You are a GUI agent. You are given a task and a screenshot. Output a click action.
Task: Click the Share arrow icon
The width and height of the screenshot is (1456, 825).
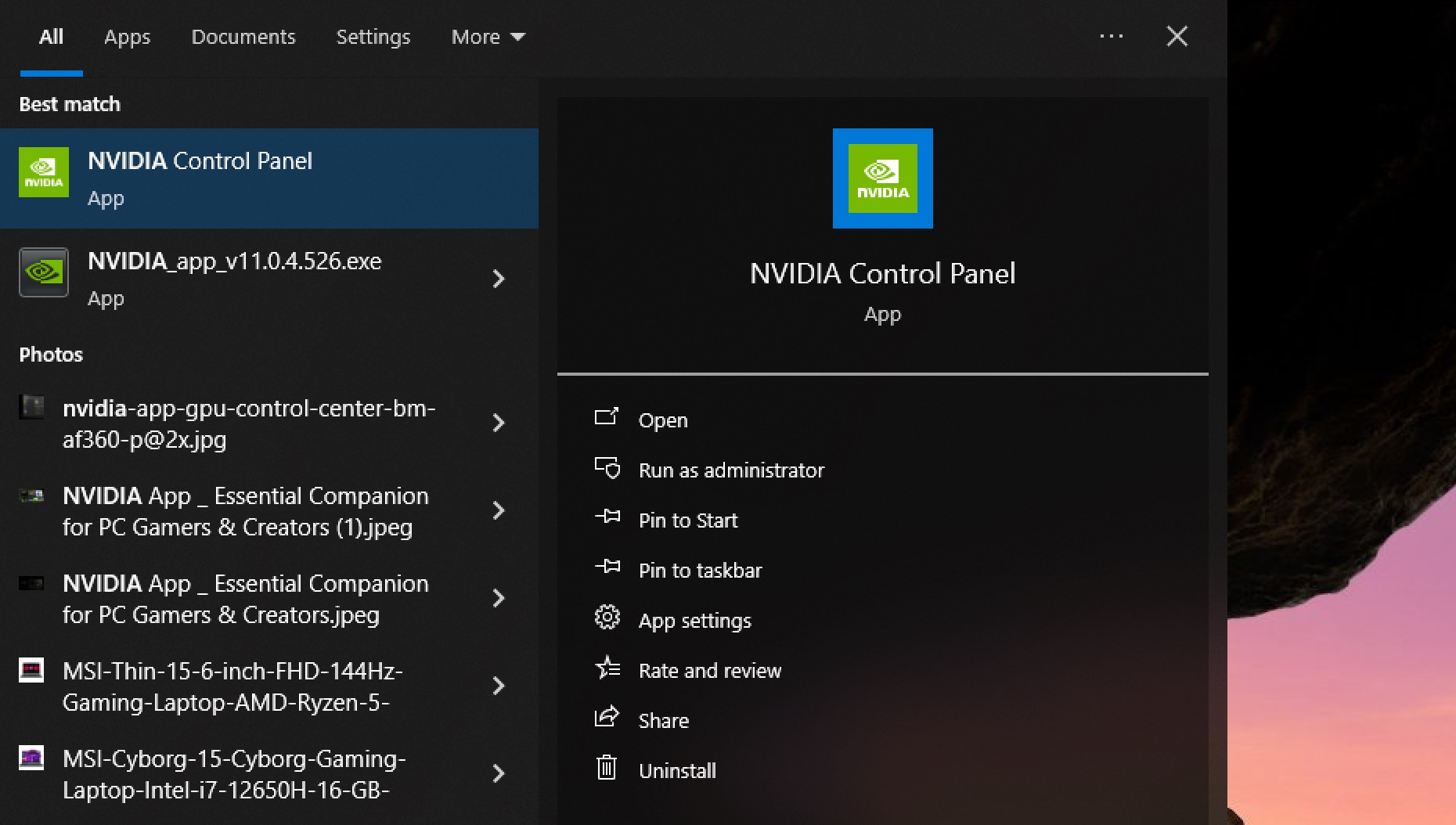pyautogui.click(x=607, y=718)
